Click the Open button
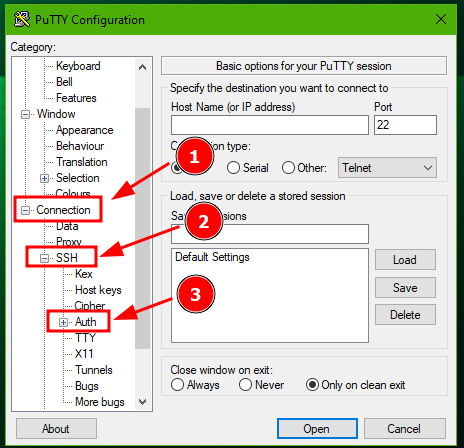This screenshot has height=448, width=464. click(x=317, y=429)
